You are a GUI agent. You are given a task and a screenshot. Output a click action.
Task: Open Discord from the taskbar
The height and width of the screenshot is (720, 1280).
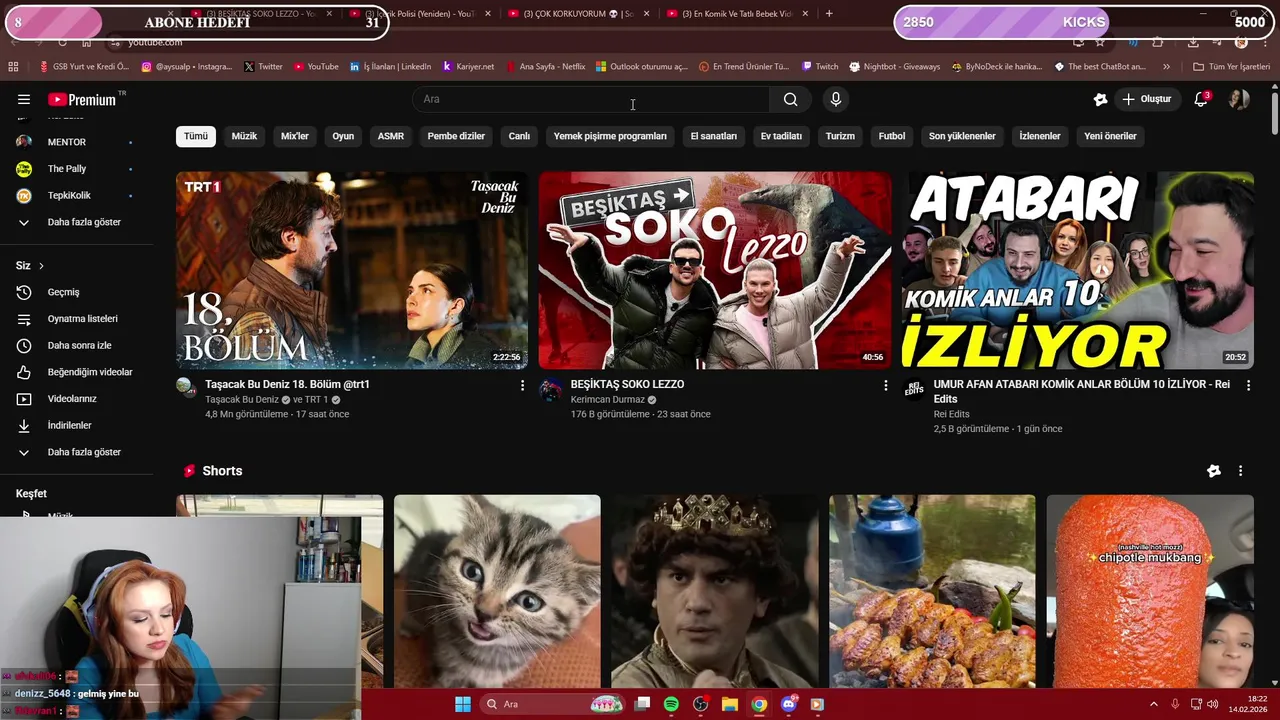tap(789, 704)
